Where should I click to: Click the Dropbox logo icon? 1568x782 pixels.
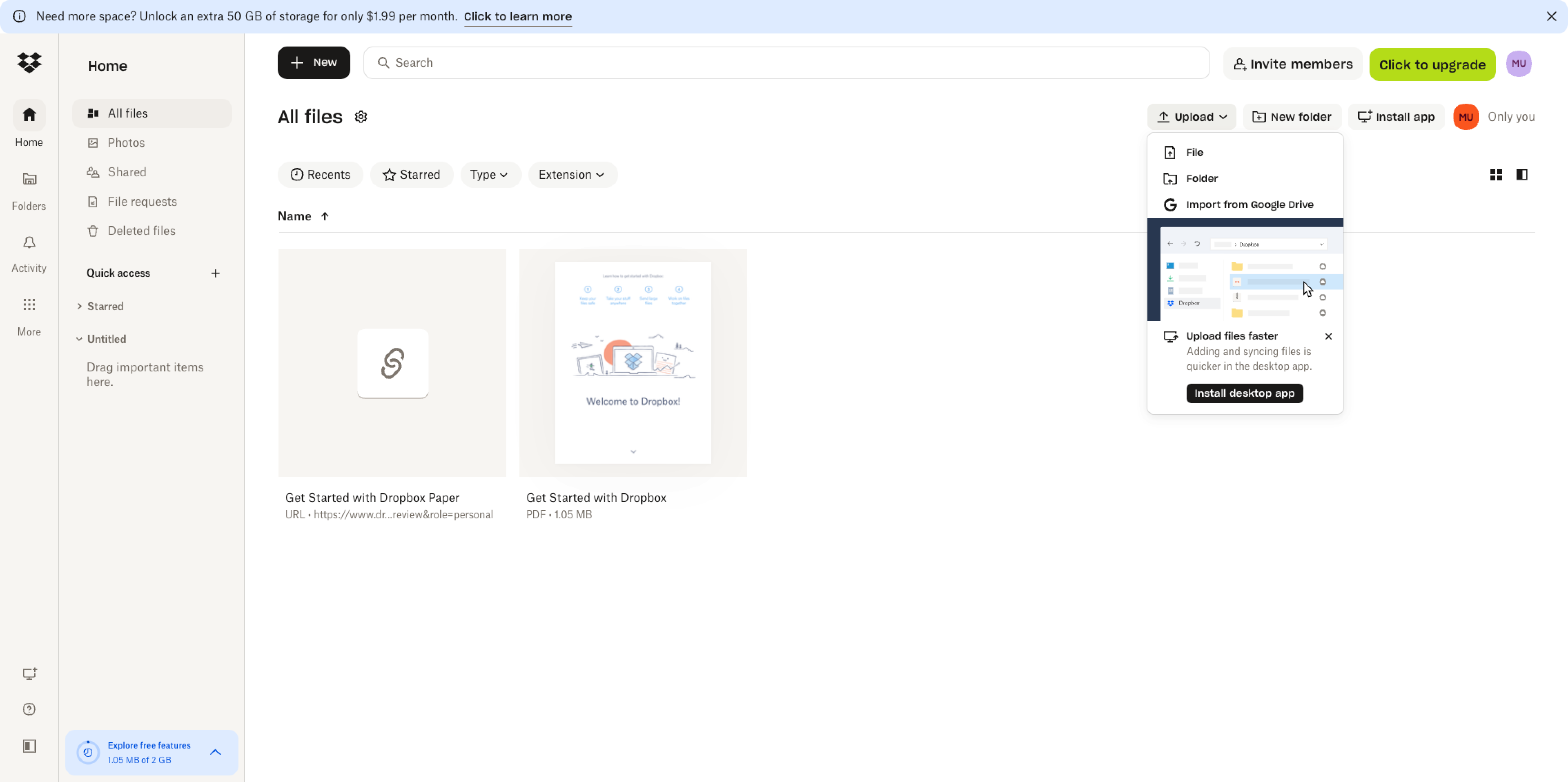(x=29, y=62)
